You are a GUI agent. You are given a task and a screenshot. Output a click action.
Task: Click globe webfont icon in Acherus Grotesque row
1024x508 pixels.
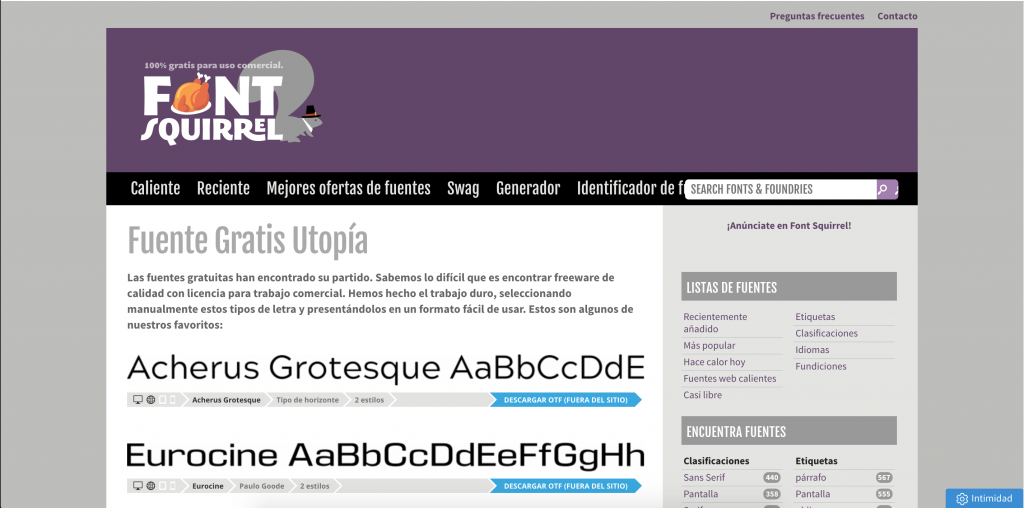[x=151, y=400]
